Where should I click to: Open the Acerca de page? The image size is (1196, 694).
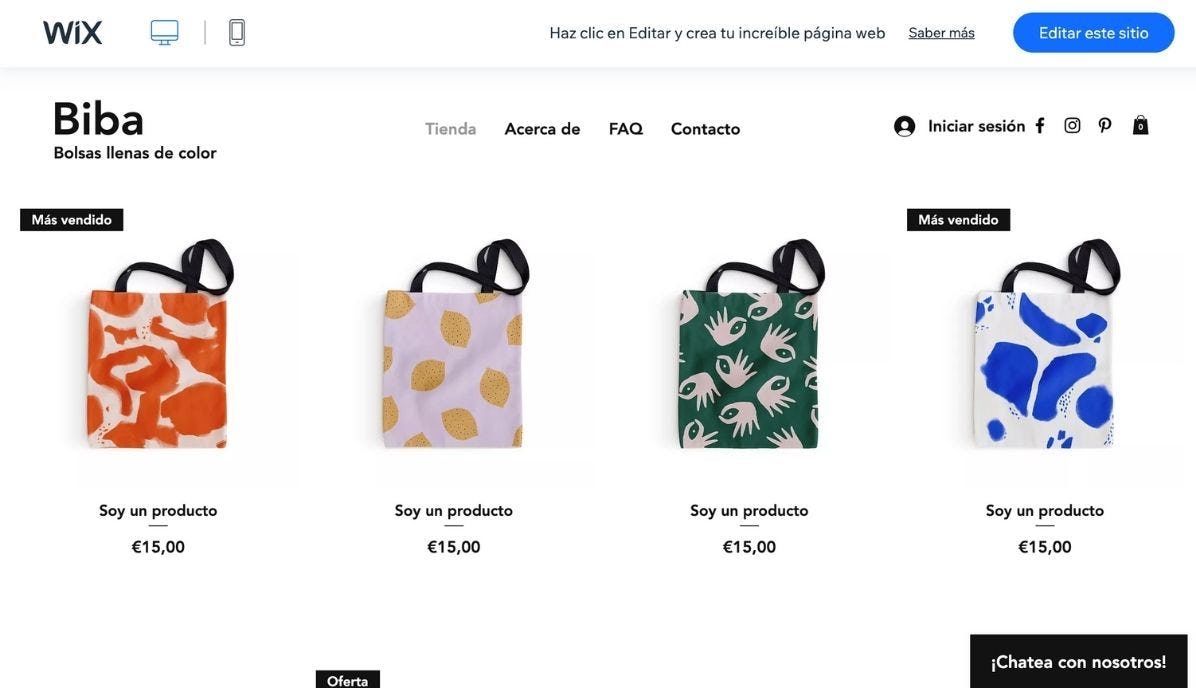click(x=542, y=129)
